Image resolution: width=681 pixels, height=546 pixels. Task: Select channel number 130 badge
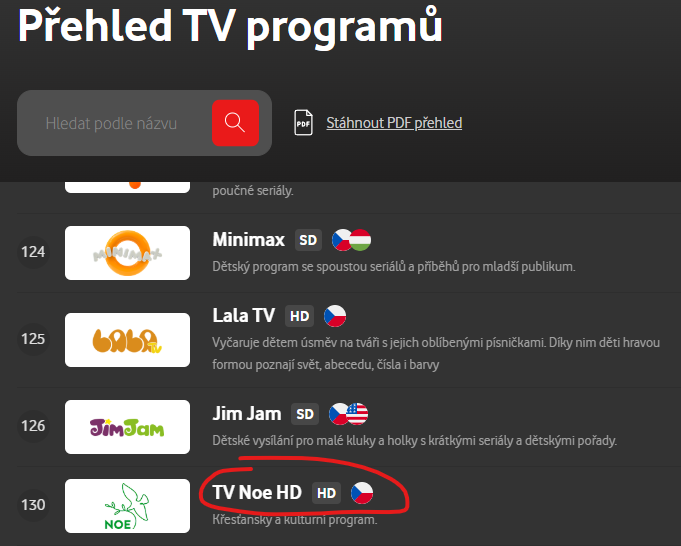pos(33,505)
